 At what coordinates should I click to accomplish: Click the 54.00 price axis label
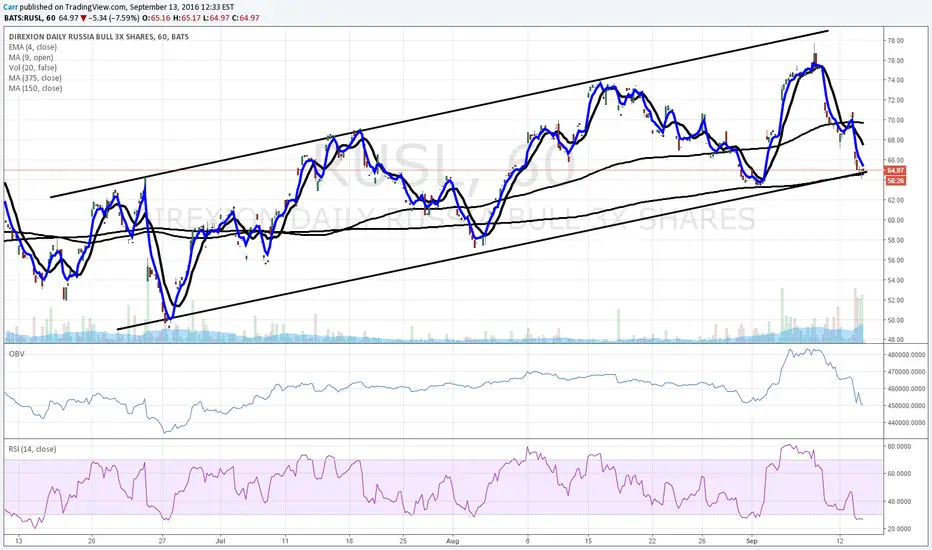pyautogui.click(x=896, y=280)
